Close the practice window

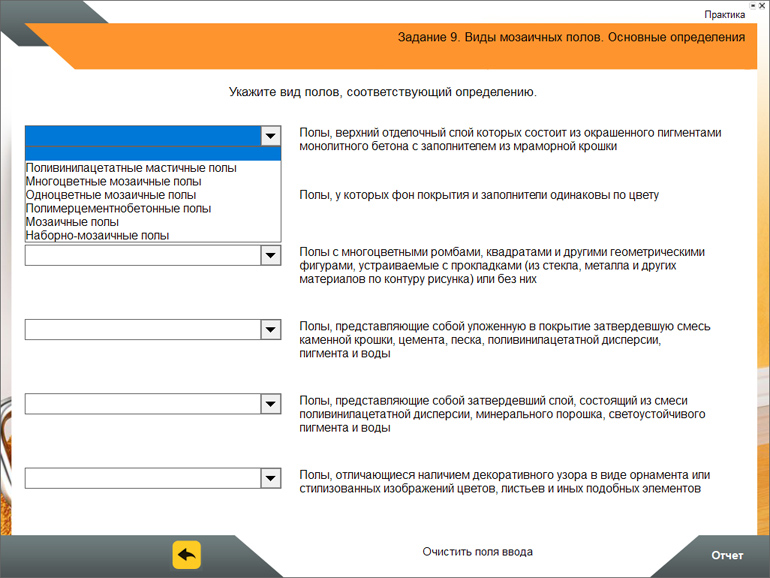[x=762, y=4]
